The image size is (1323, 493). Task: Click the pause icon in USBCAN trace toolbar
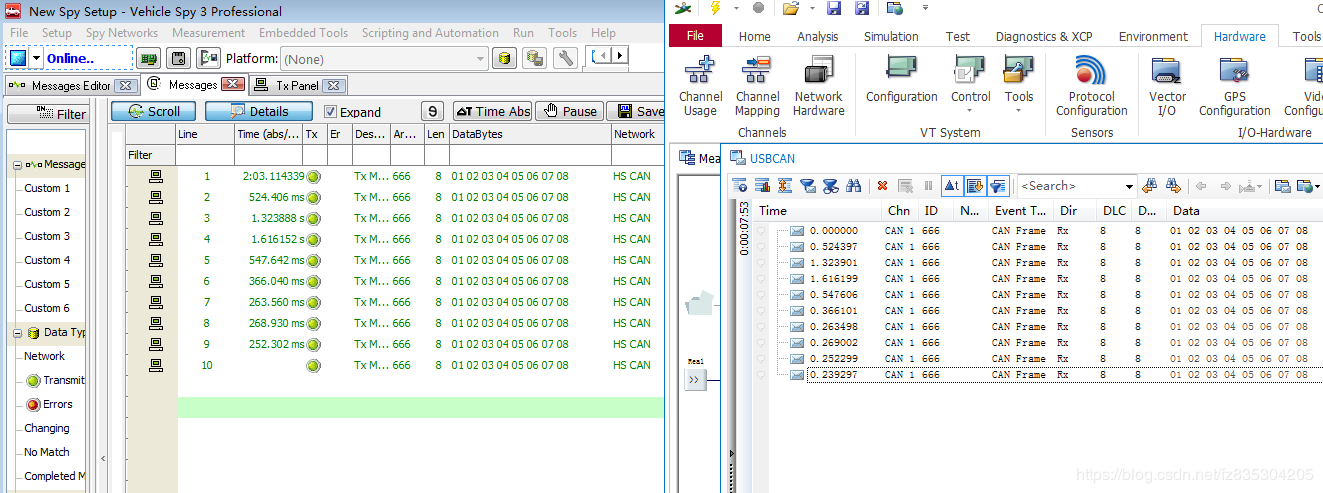click(928, 186)
